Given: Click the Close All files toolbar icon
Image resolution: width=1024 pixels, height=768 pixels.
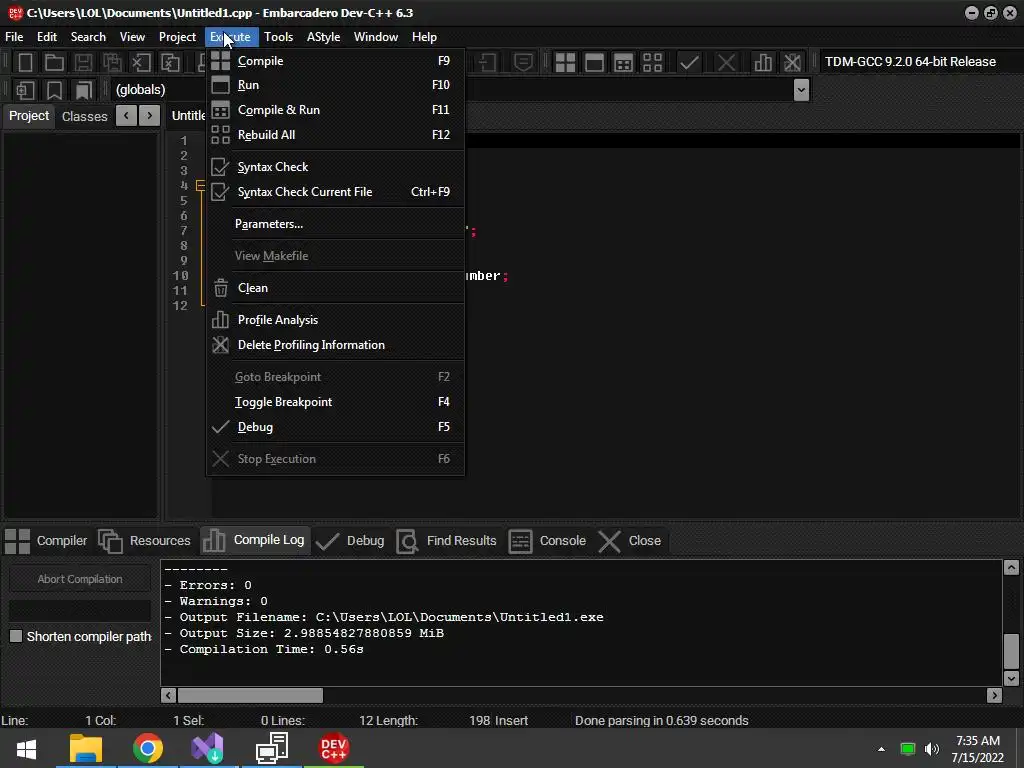Looking at the screenshot, I should point(170,62).
